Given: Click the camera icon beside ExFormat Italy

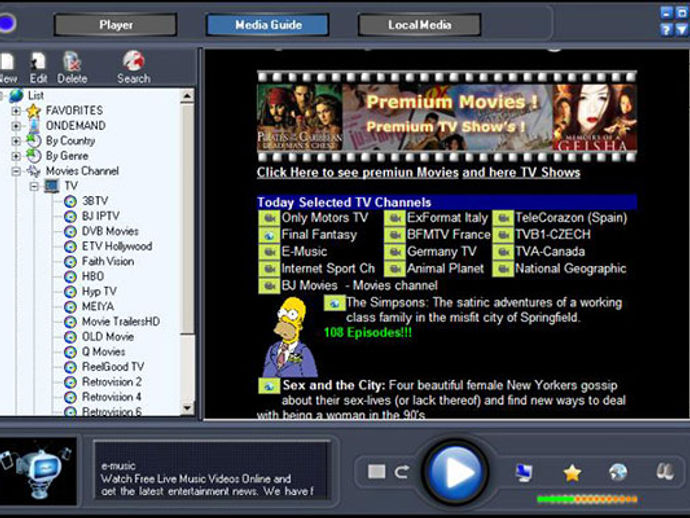Looking at the screenshot, I should (x=394, y=218).
